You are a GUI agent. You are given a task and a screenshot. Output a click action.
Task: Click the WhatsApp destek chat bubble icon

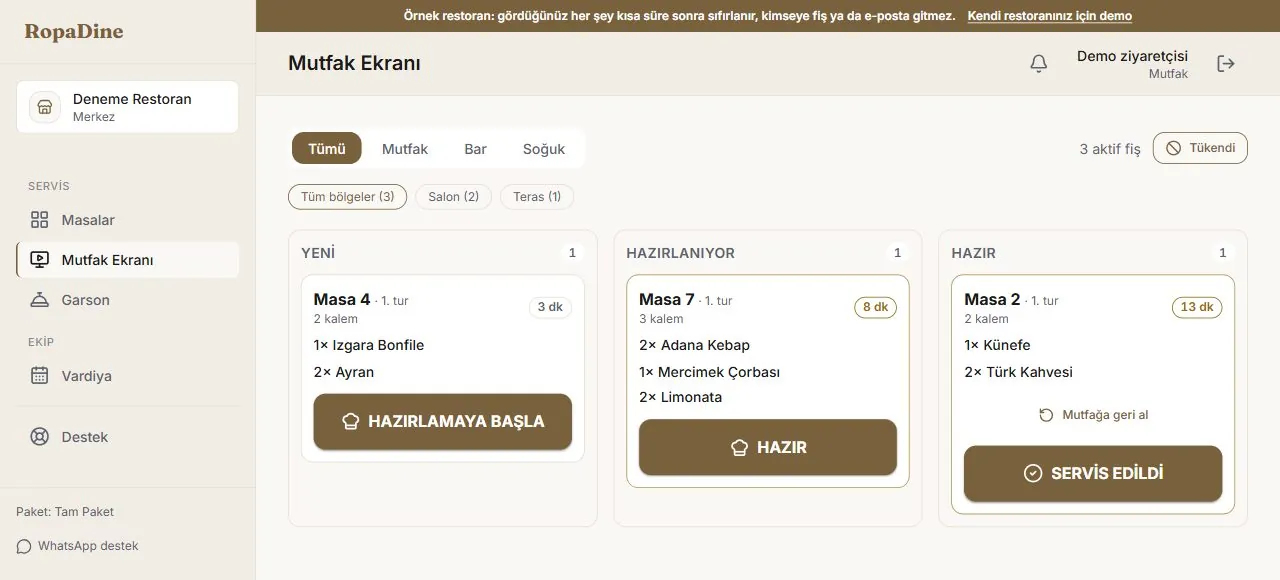[x=24, y=546]
